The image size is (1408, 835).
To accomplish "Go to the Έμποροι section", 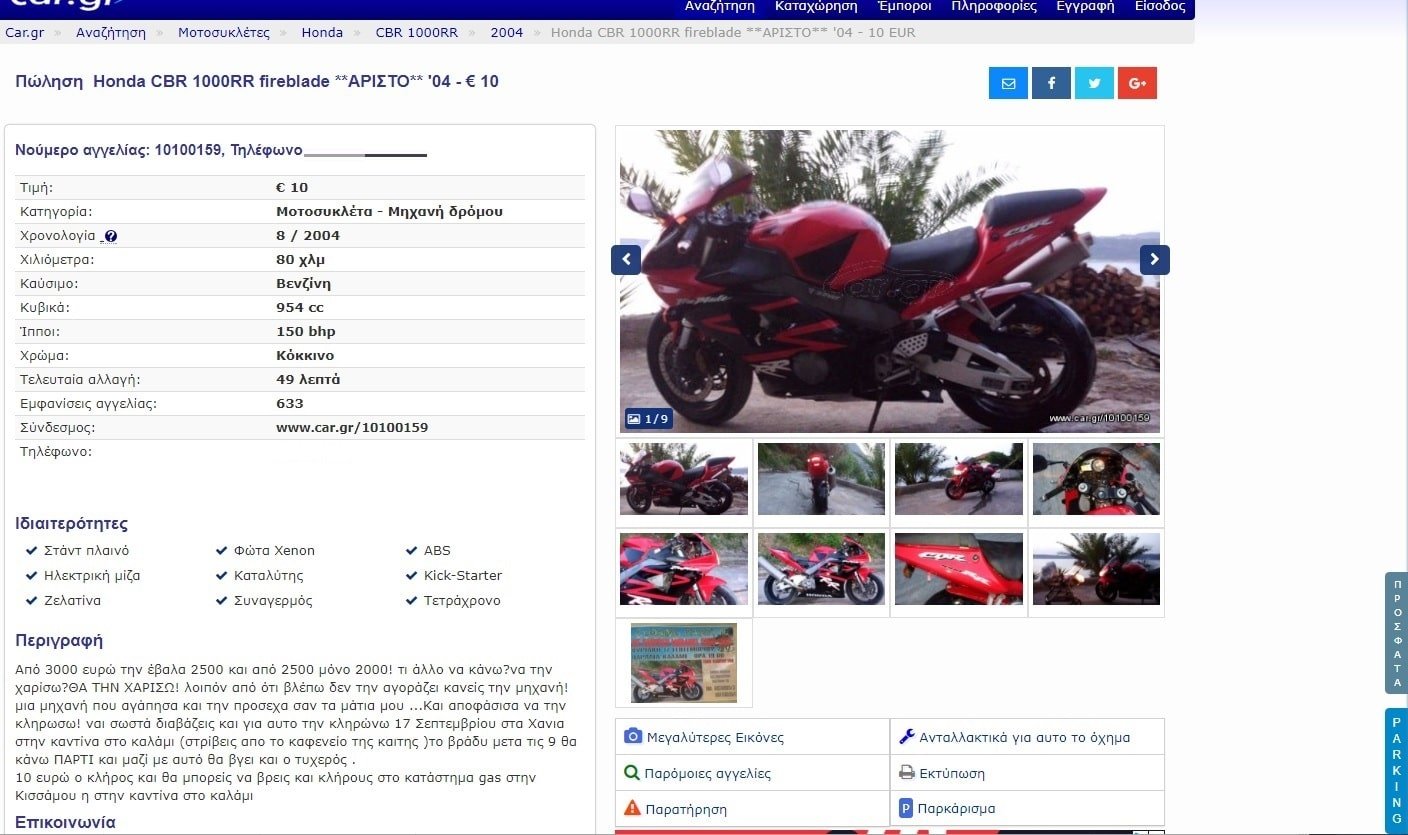I will point(904,6).
